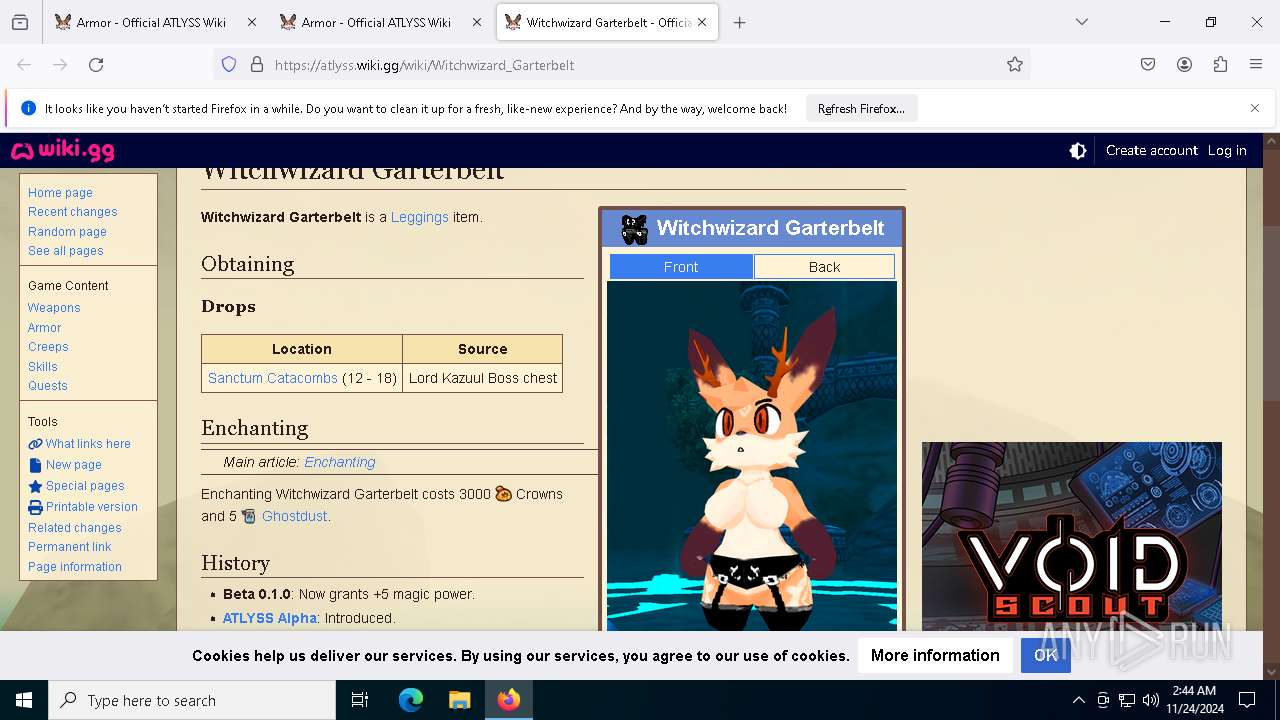Click the taskbar search box
The width and height of the screenshot is (1280, 720).
pos(192,700)
